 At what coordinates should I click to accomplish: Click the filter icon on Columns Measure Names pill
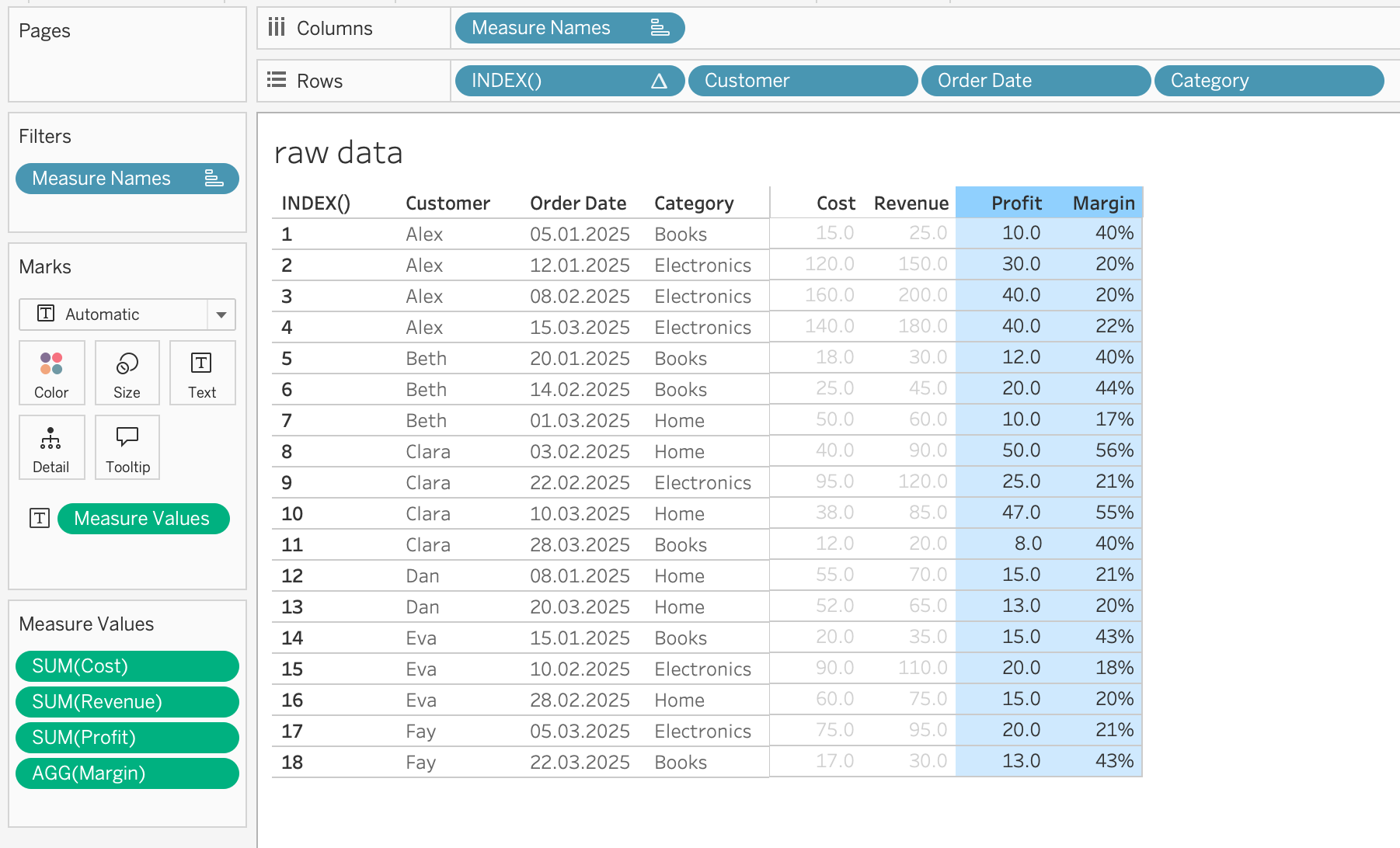click(x=660, y=28)
